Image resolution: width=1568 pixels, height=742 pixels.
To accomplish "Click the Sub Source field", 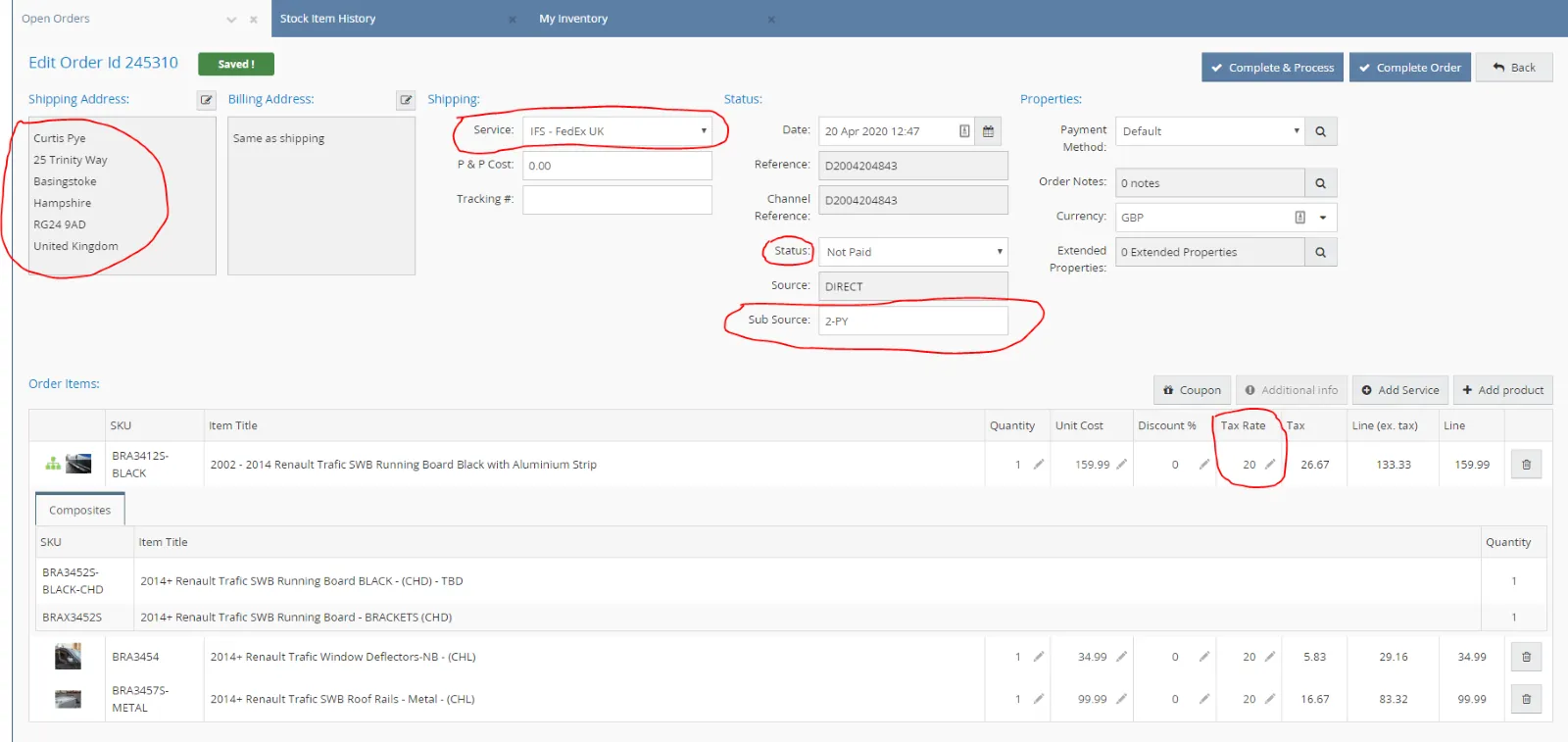I will click(913, 321).
